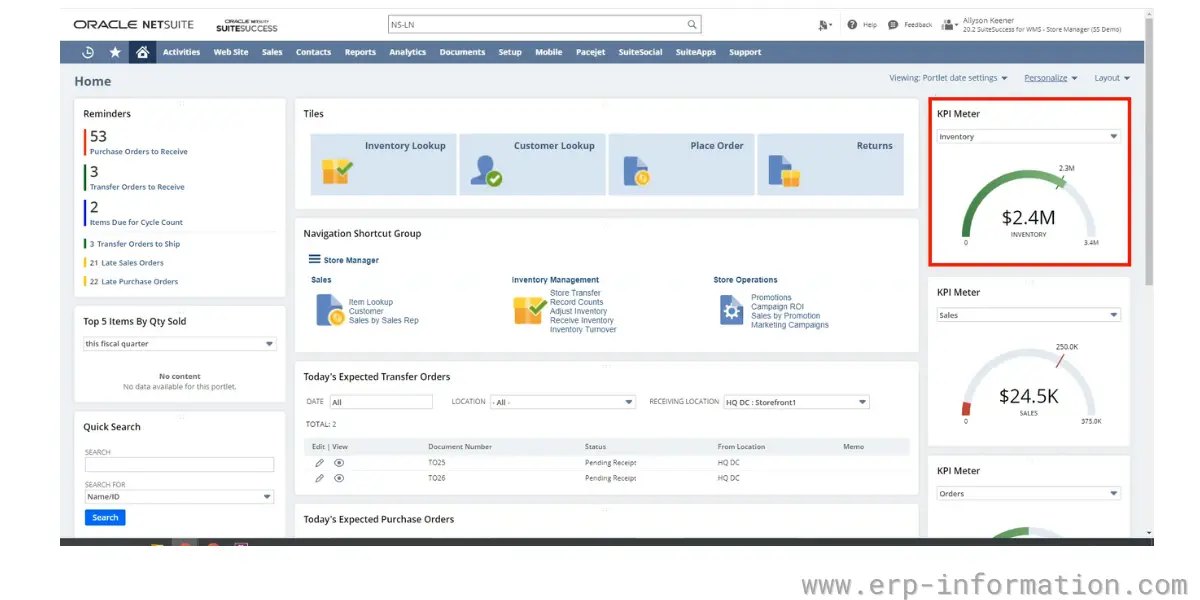The width and height of the screenshot is (1200, 600).
Task: Open the Inventory Turnover link
Action: tap(583, 329)
